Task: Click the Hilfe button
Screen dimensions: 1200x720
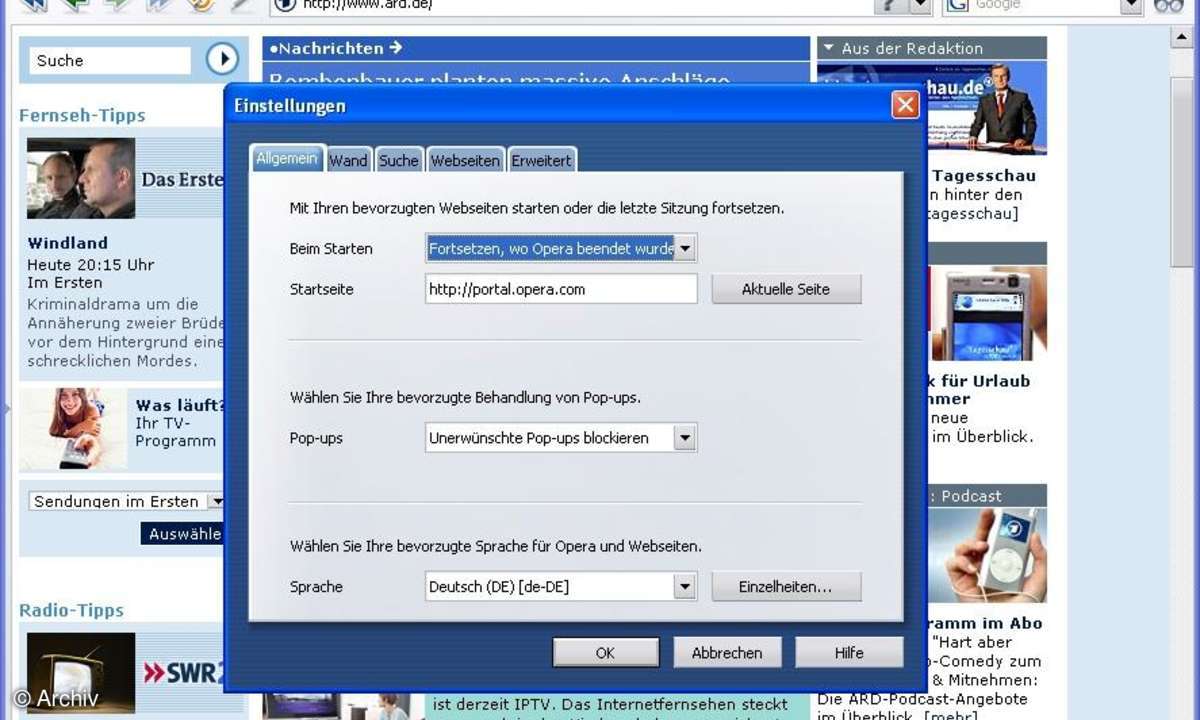Action: click(849, 653)
